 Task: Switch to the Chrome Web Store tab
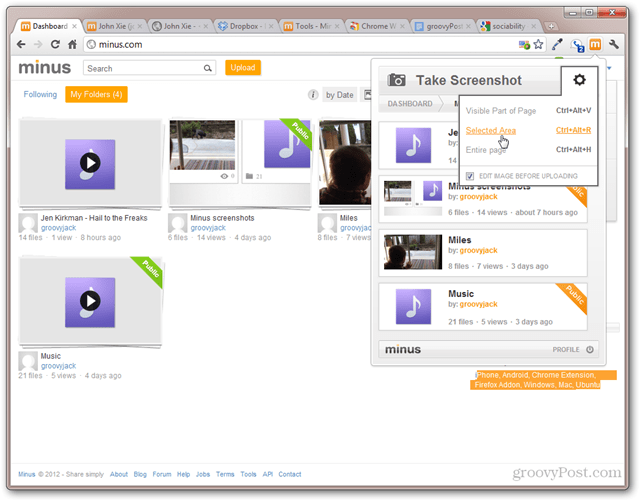coord(377,26)
